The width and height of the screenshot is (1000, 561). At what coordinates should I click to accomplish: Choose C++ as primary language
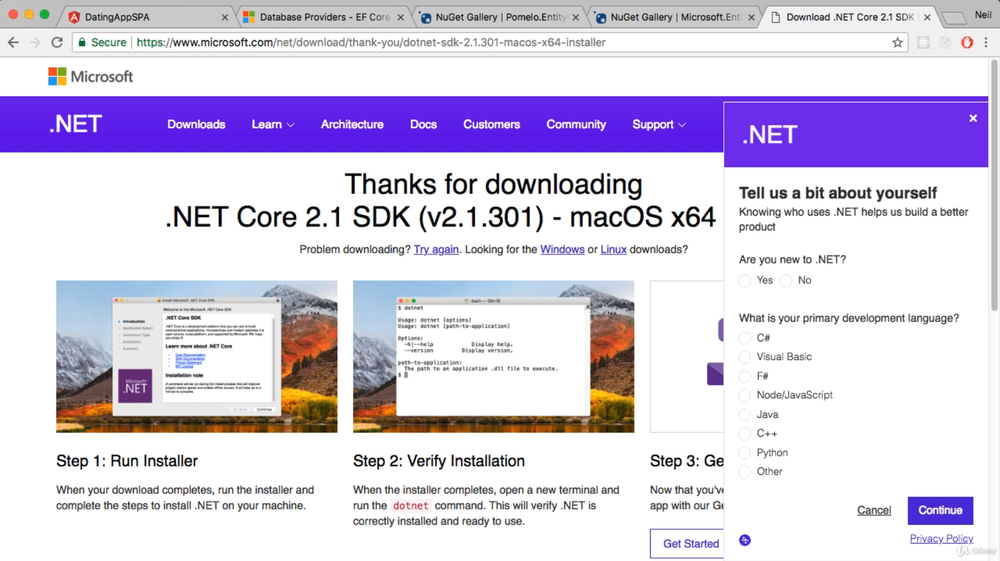744,434
